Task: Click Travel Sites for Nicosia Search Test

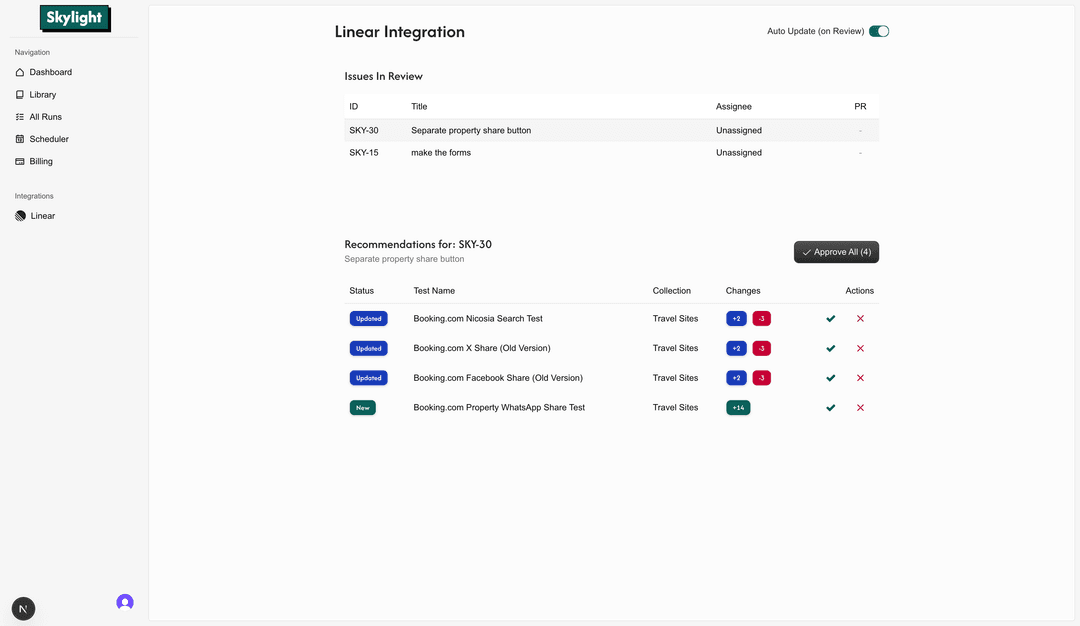Action: coord(676,319)
